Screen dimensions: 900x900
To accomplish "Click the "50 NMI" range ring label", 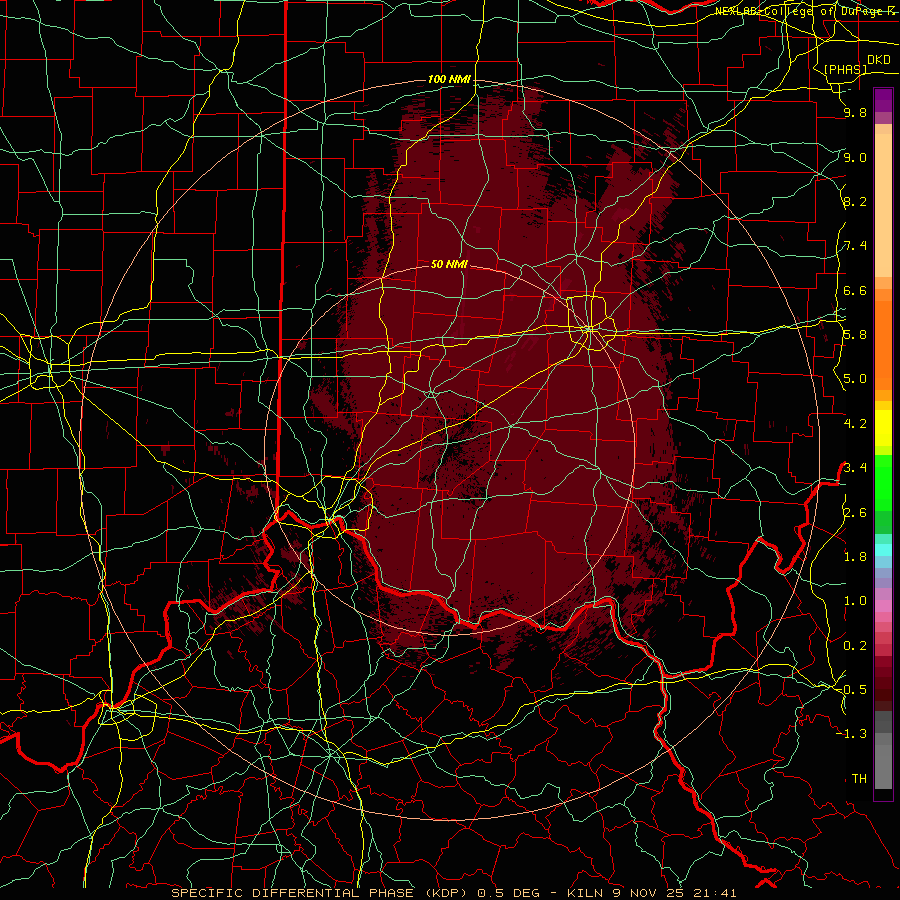I will click(449, 264).
